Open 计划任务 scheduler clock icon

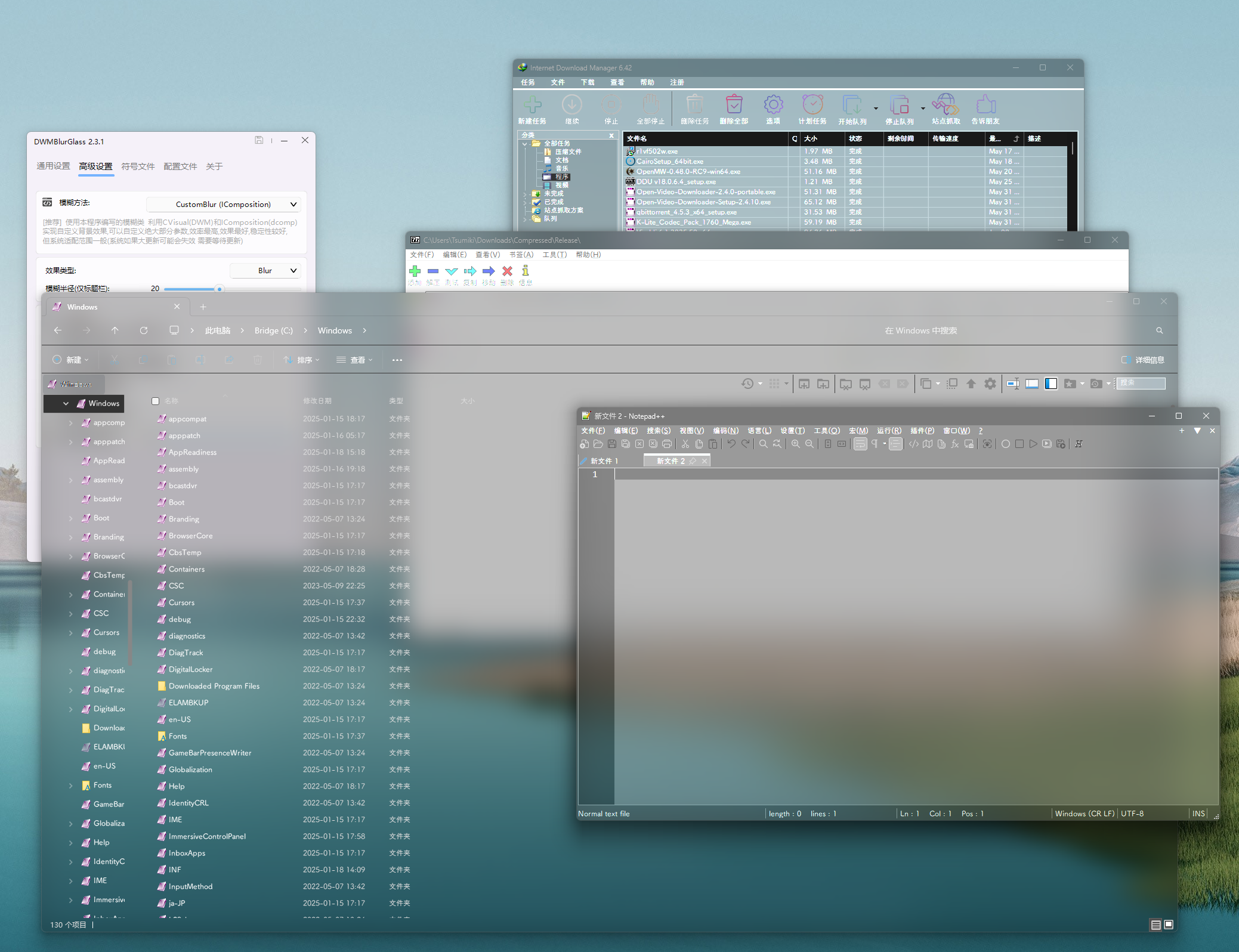click(812, 106)
